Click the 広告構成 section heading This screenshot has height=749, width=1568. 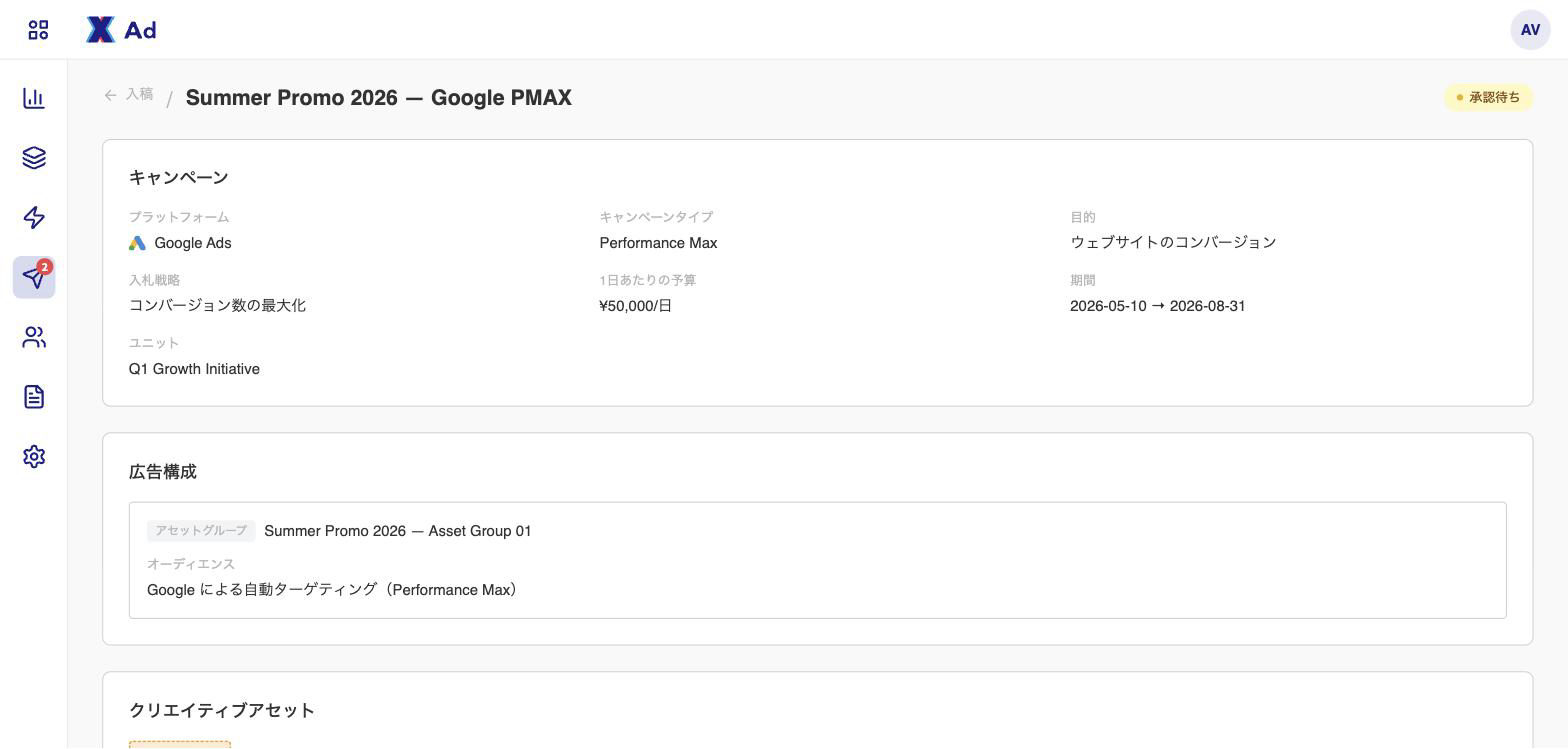pos(163,472)
